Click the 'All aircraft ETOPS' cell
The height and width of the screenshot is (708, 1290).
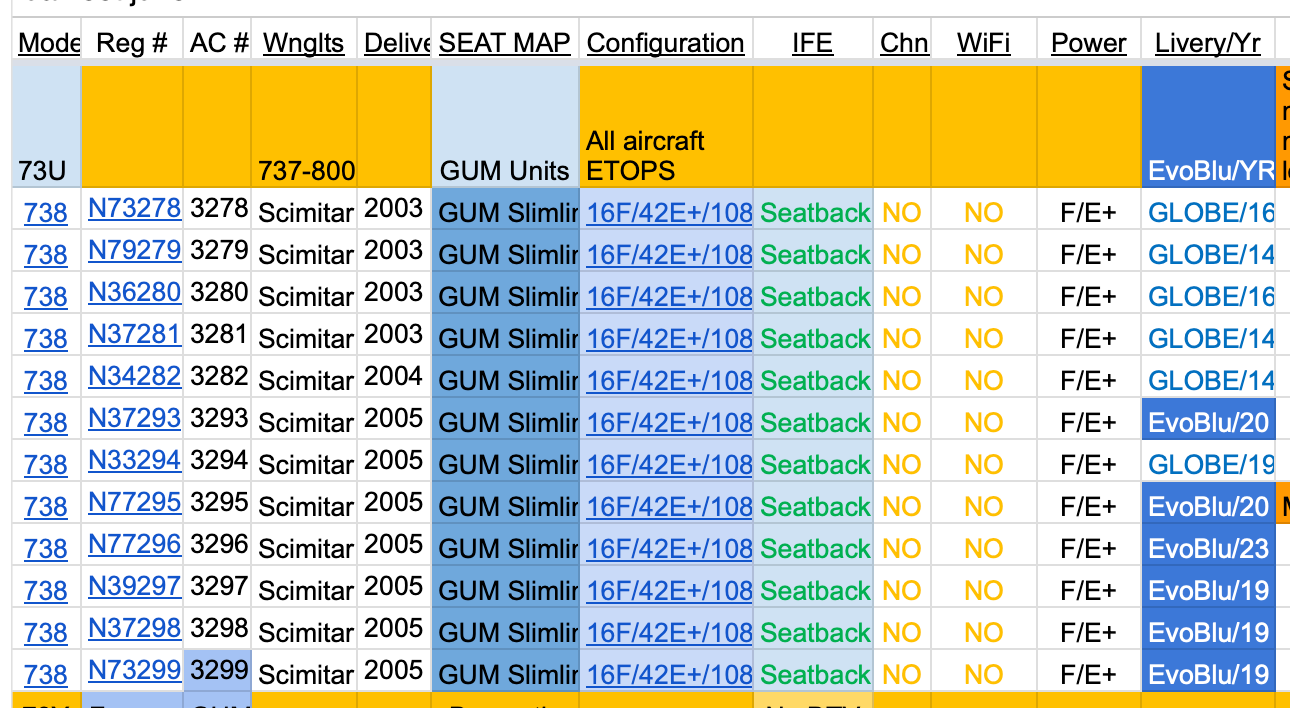pyautogui.click(x=665, y=127)
